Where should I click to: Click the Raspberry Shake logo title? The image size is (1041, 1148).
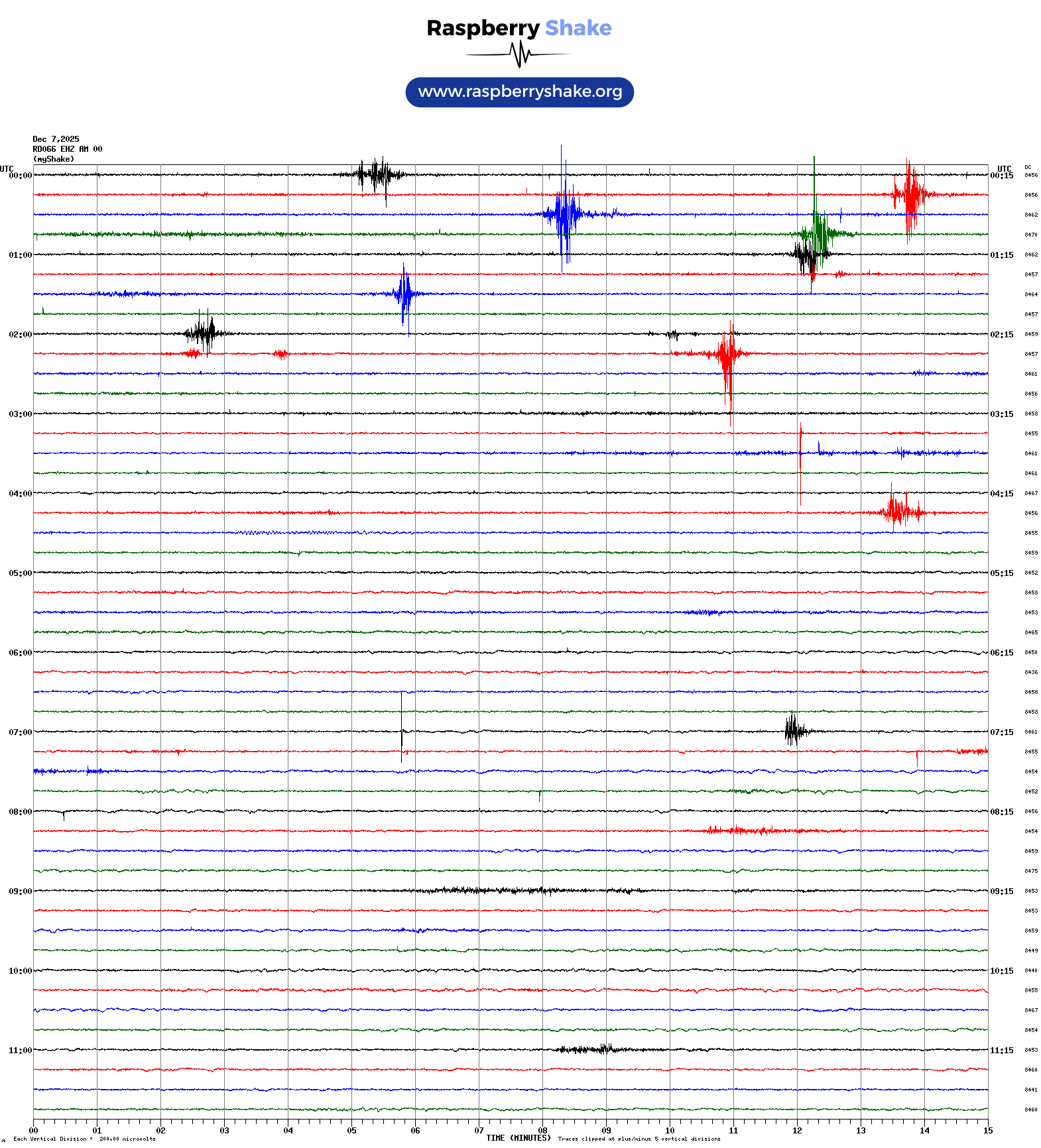click(519, 28)
